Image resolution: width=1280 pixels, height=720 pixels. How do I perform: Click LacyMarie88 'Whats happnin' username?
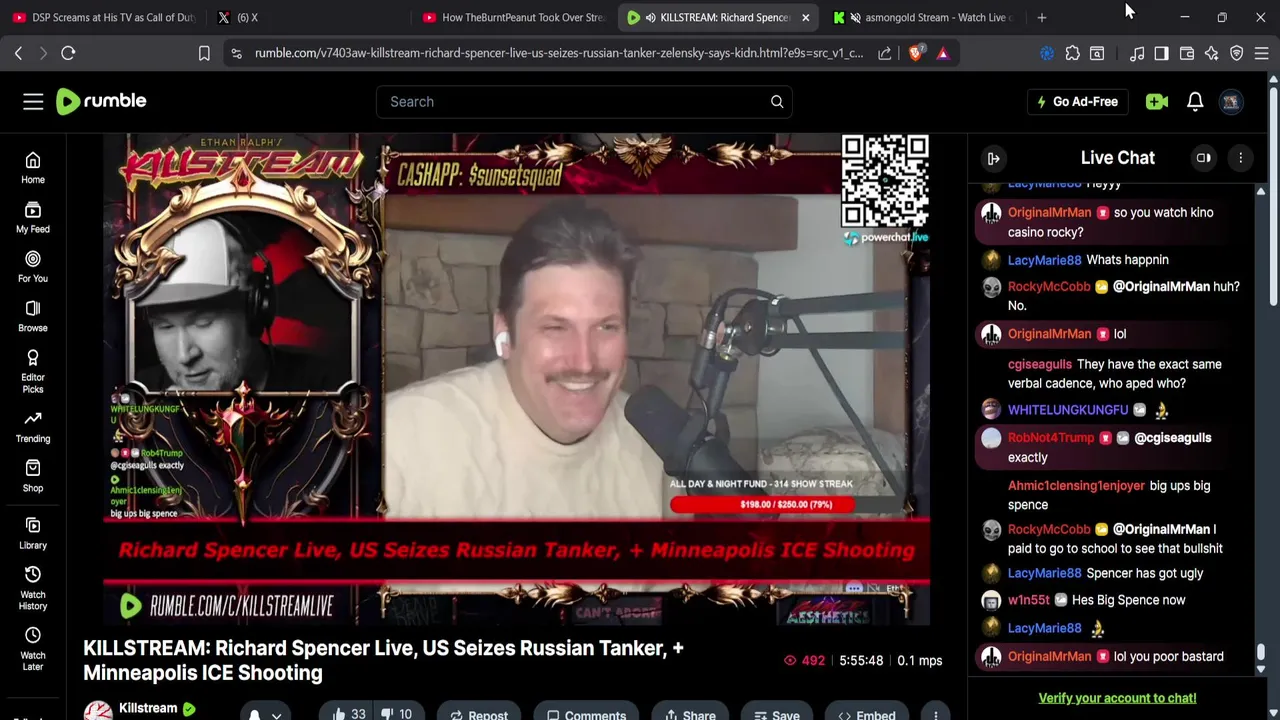(1044, 260)
